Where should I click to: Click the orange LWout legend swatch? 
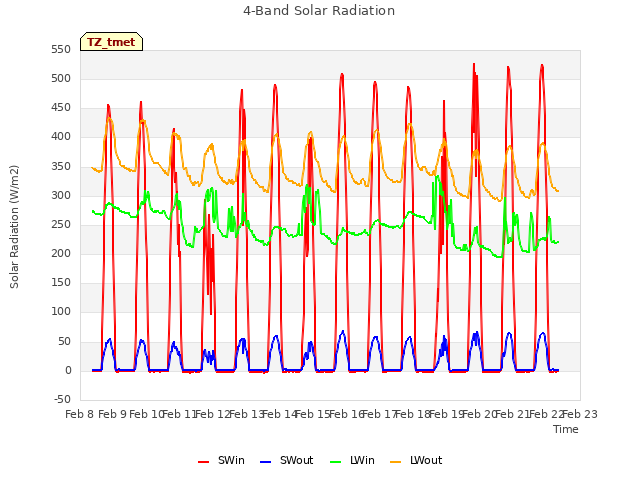pyautogui.click(x=396, y=462)
